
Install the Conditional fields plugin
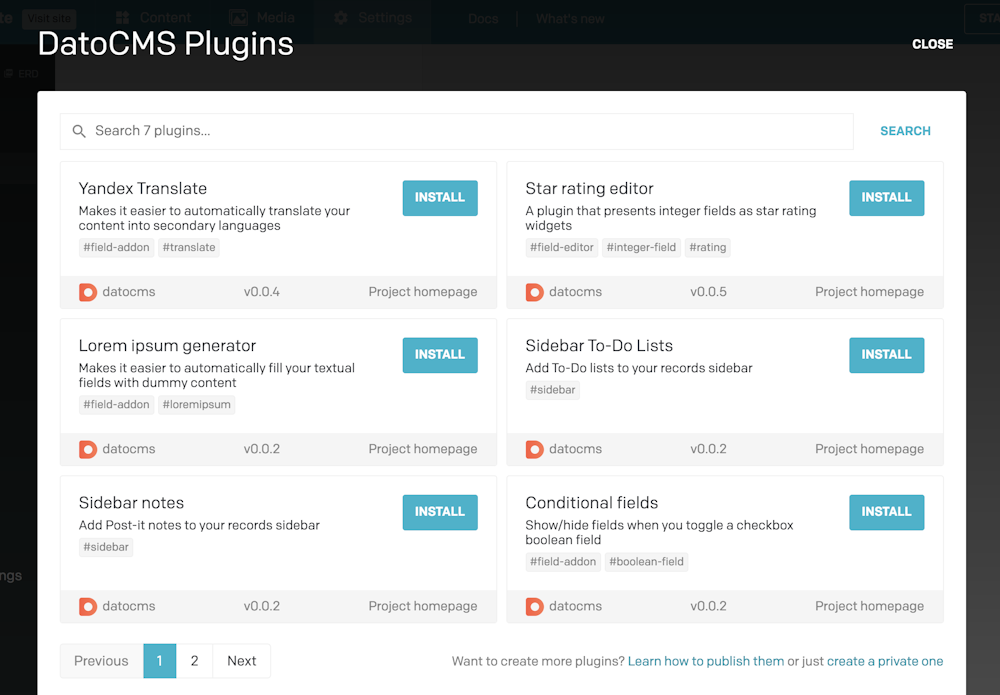[x=886, y=512]
